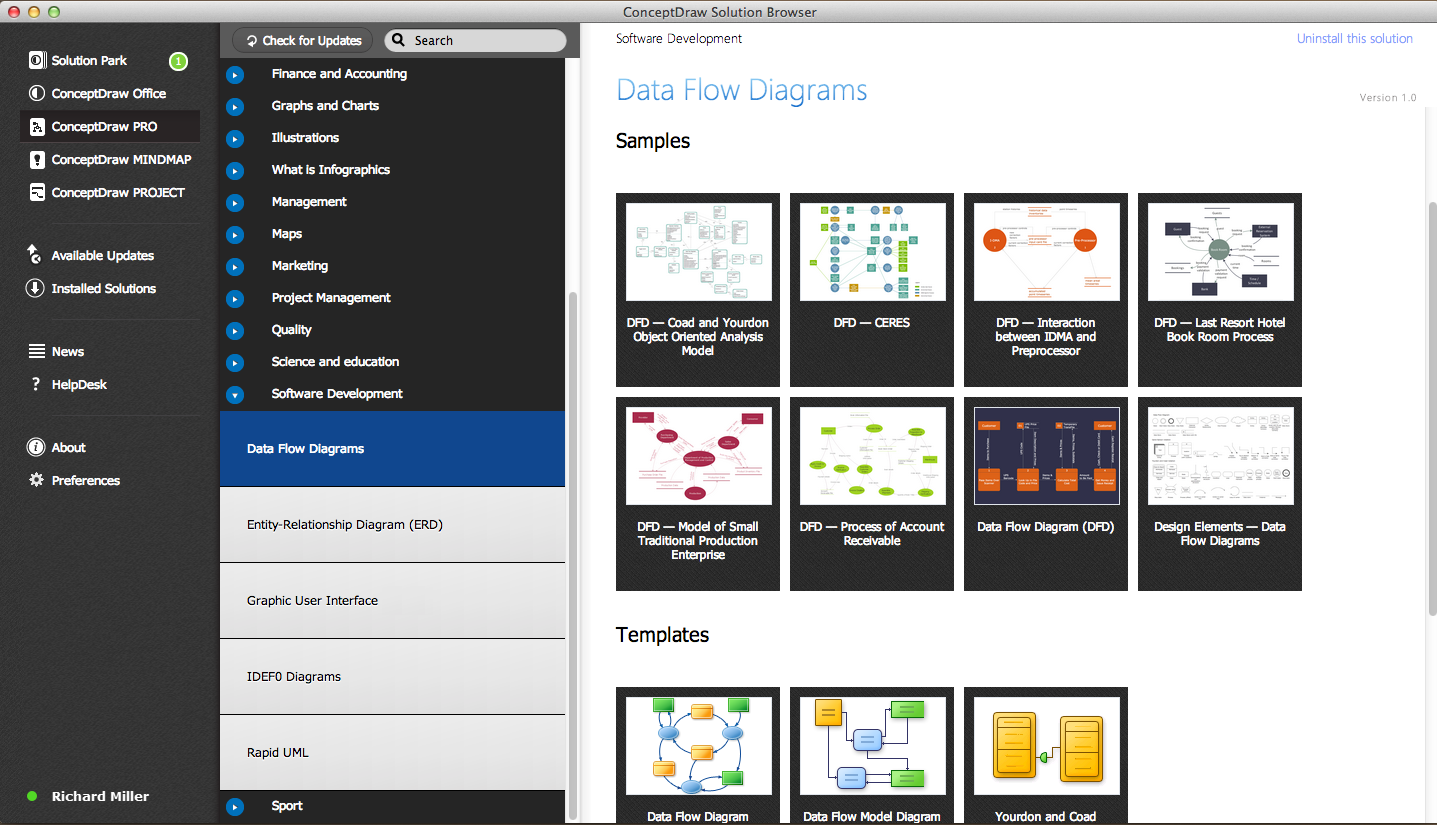
Task: Open the Yourdon and Coad template
Action: [1046, 755]
